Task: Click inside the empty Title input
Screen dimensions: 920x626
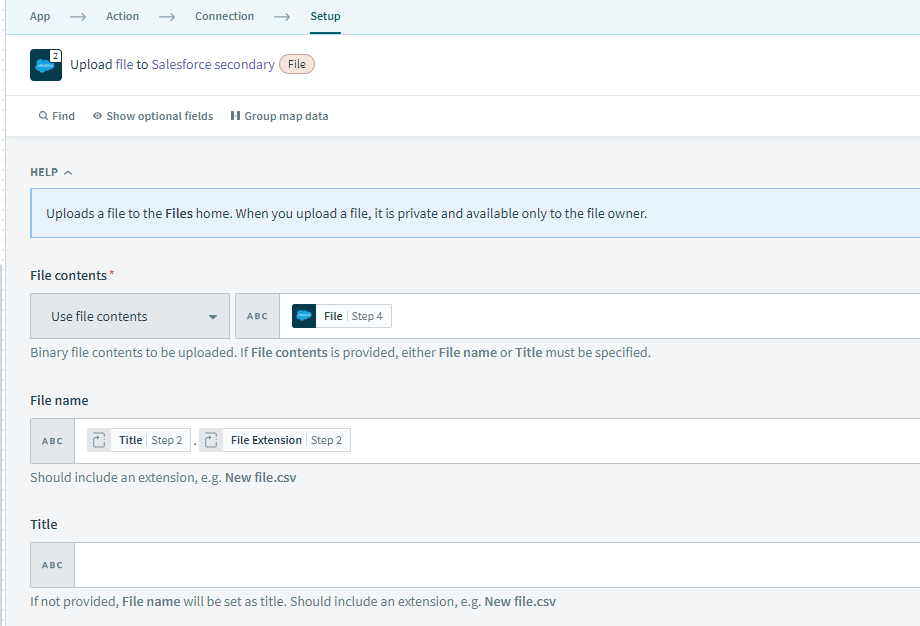Action: 497,565
